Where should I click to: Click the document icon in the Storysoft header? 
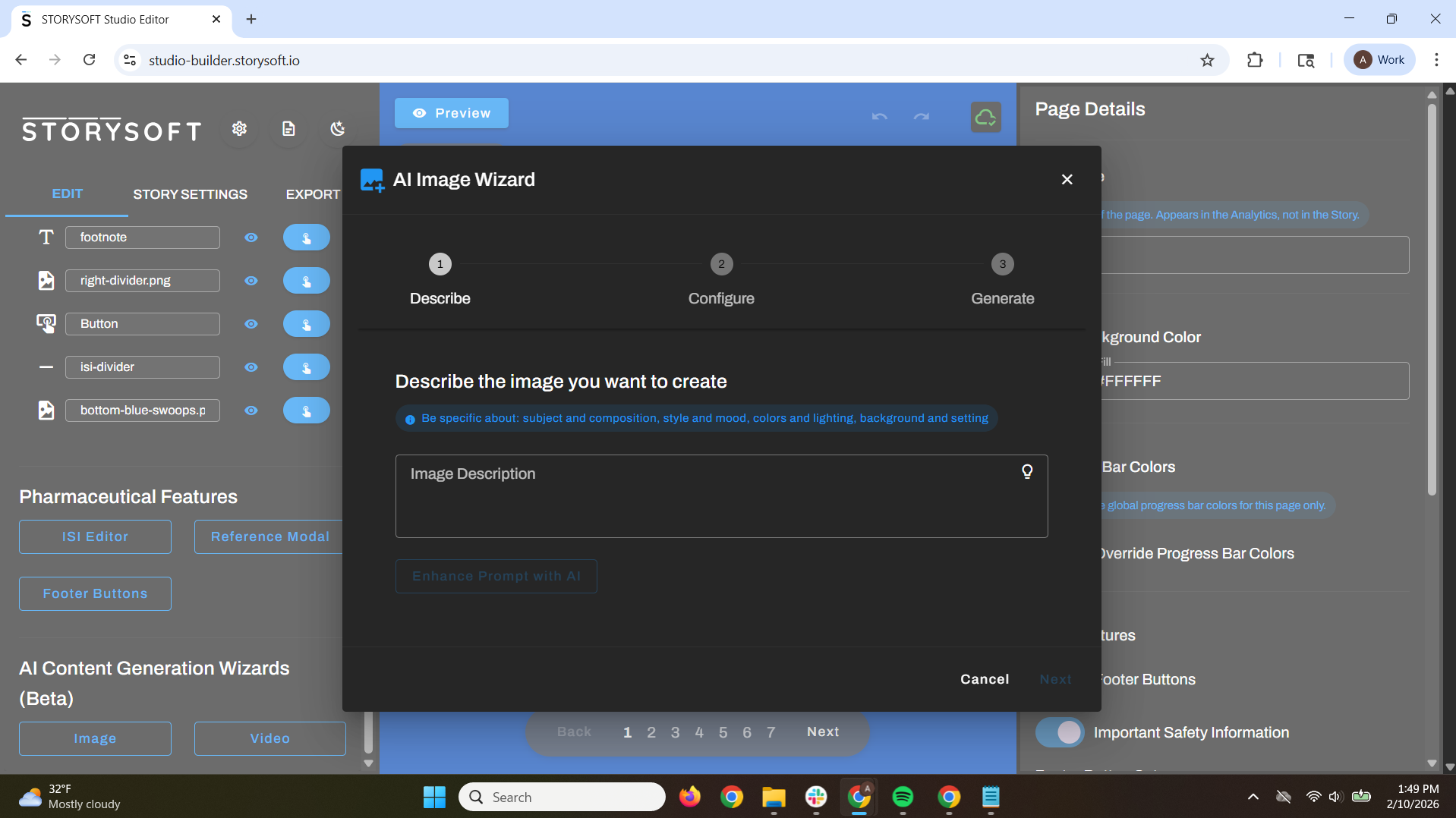click(x=288, y=128)
